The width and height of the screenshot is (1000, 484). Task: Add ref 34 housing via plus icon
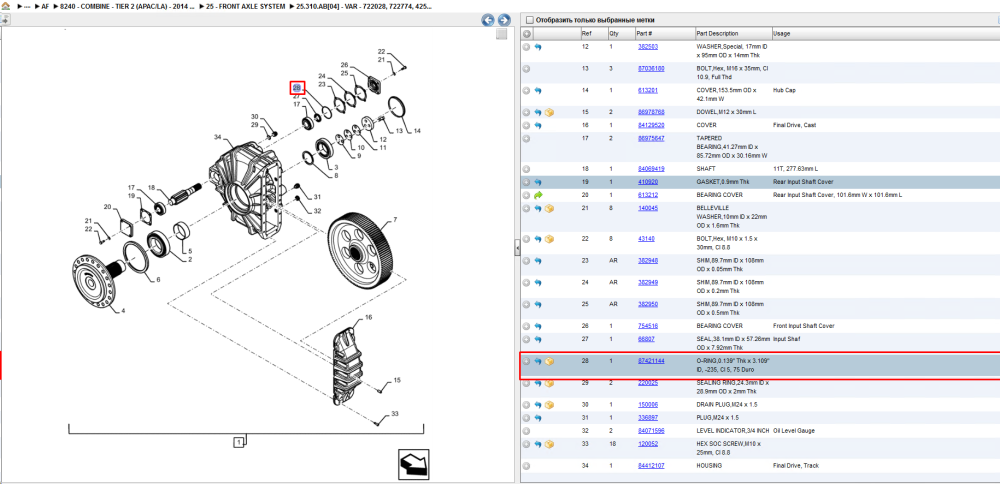tap(527, 466)
